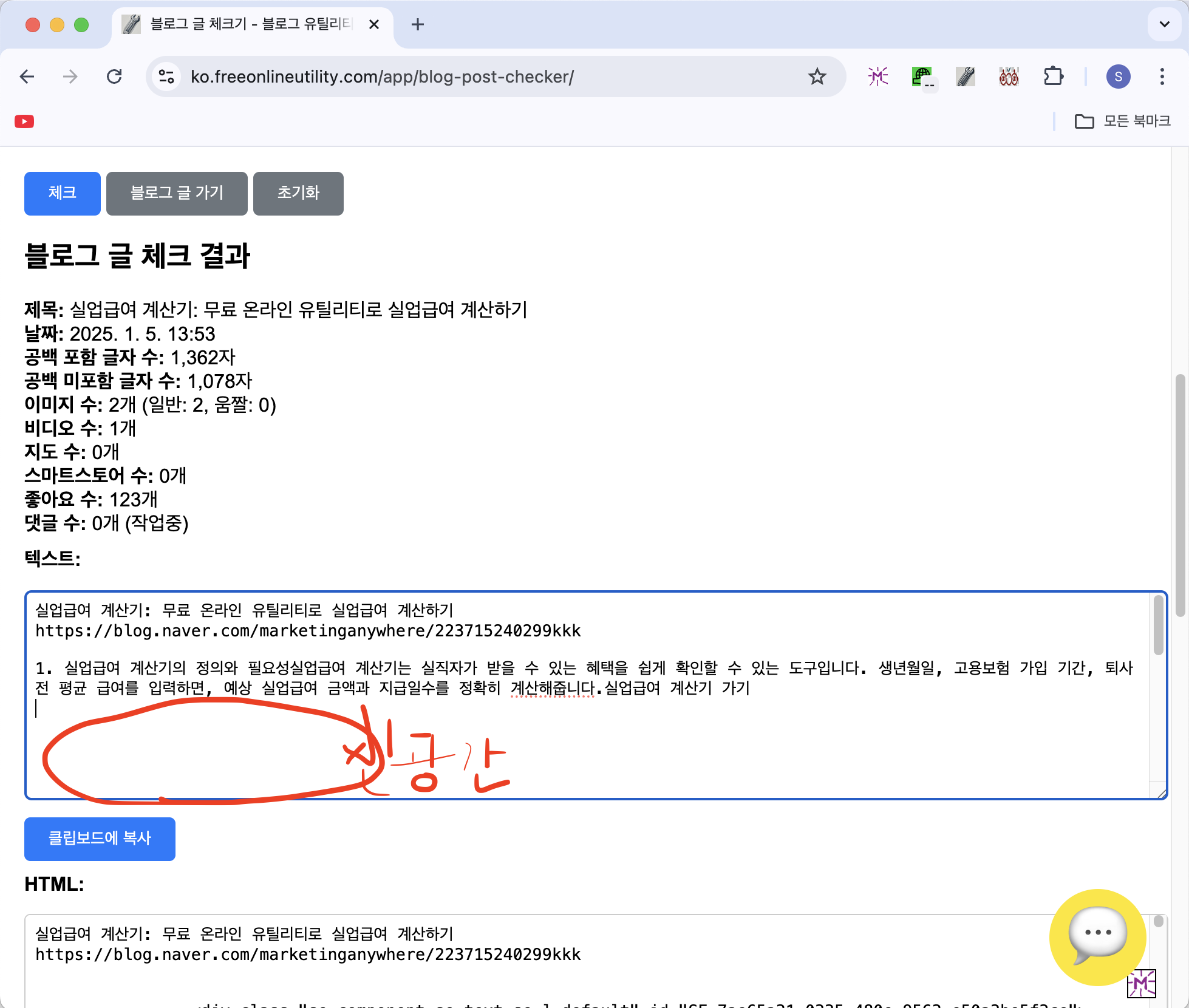1189x1008 pixels.
Task: Bookmark page with star icon
Action: 817,77
